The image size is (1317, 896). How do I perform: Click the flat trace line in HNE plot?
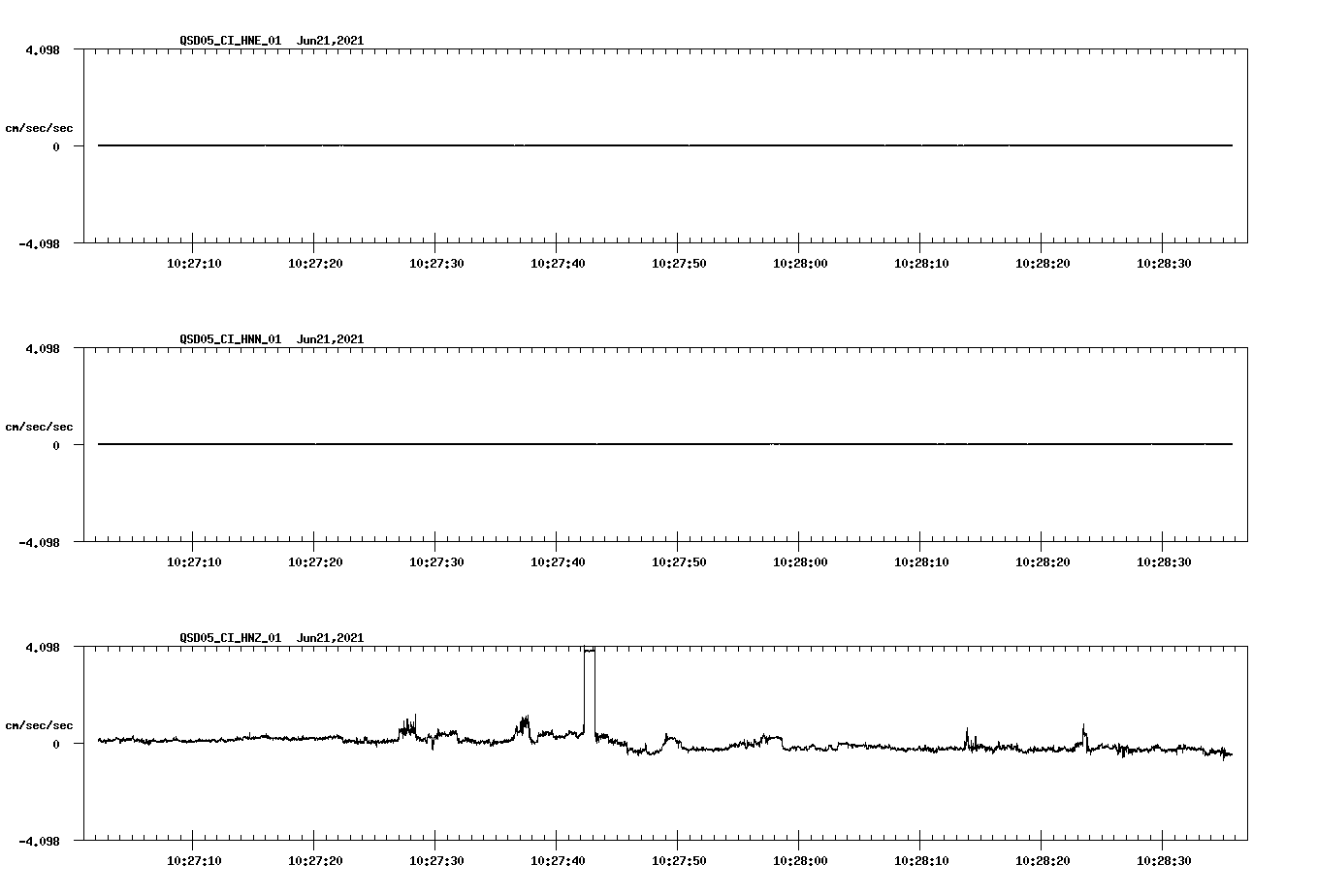point(665,145)
